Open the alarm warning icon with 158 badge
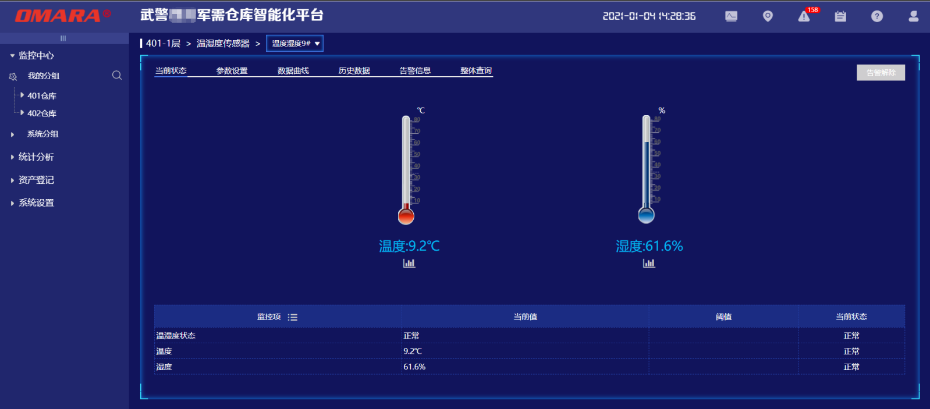This screenshot has height=409, width=930. coord(804,16)
